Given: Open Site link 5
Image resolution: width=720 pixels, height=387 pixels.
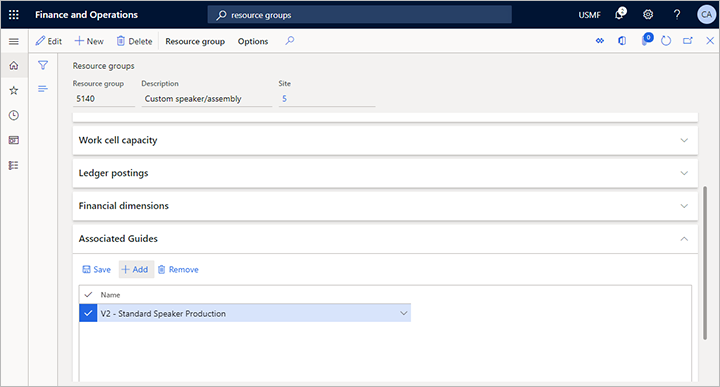Looking at the screenshot, I should 284,99.
